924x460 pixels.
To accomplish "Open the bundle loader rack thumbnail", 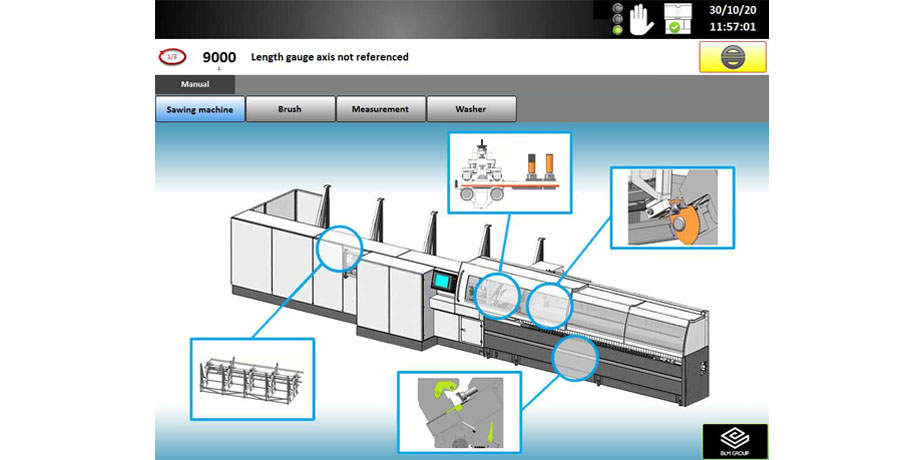I will tap(252, 378).
